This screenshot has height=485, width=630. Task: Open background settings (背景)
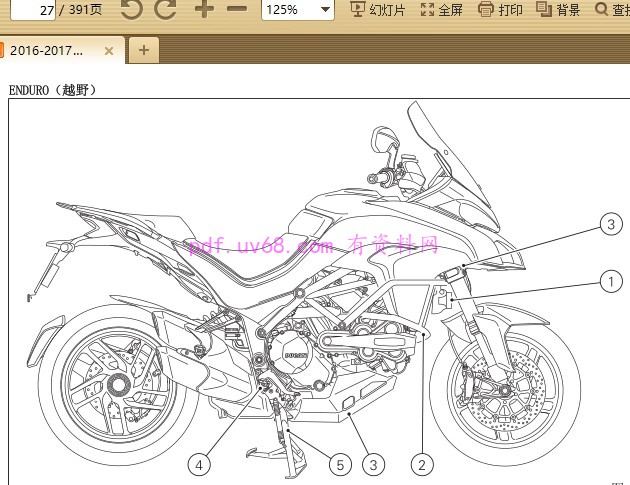[558, 9]
